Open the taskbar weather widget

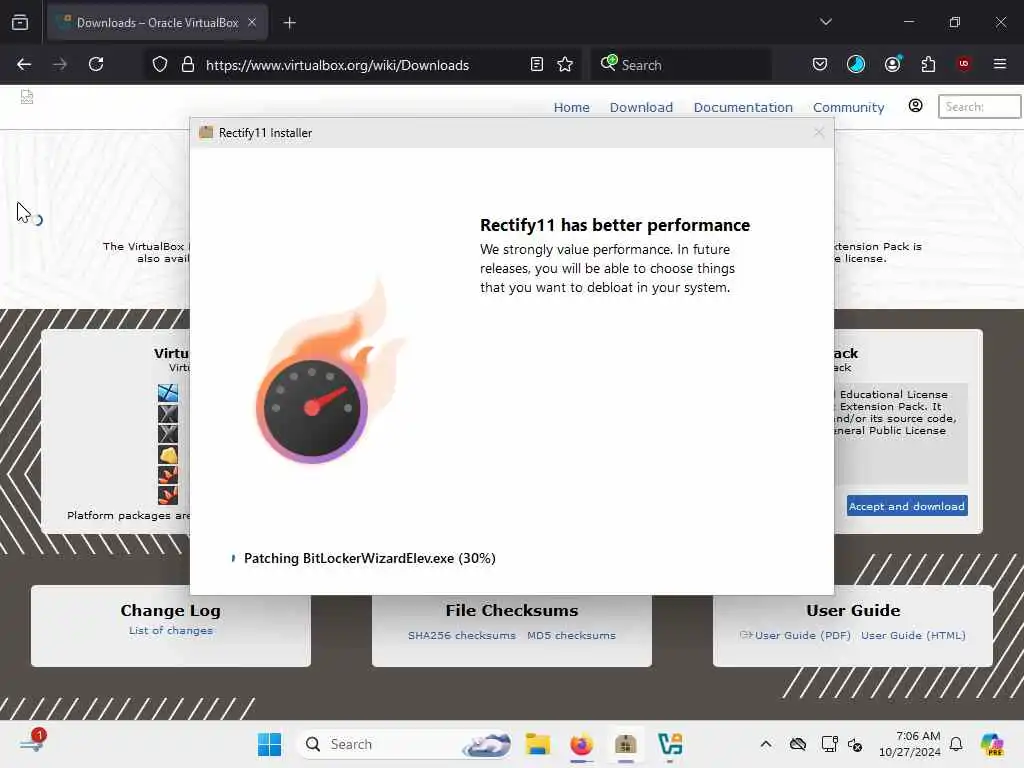tap(32, 742)
